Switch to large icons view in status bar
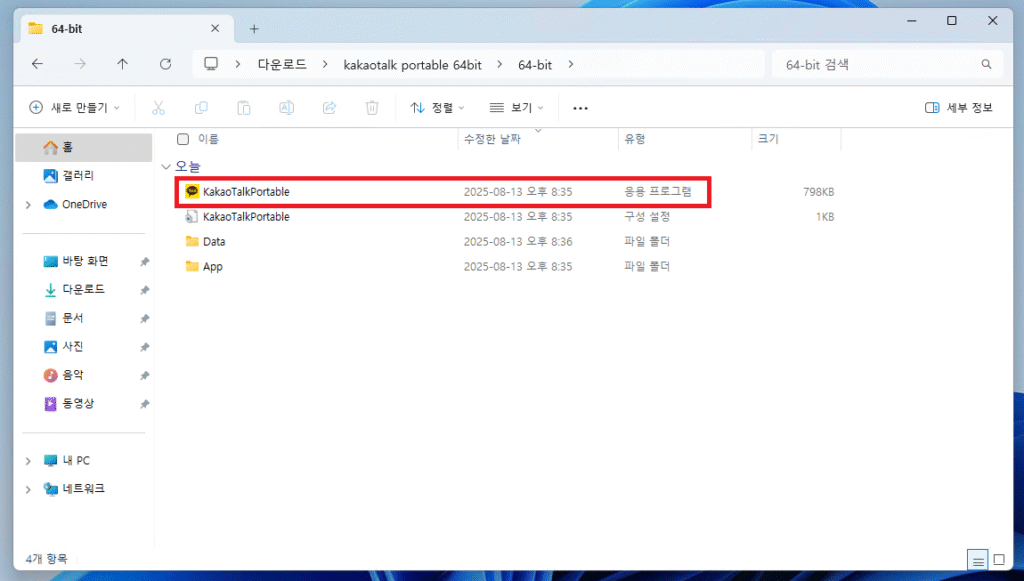 coord(998,559)
